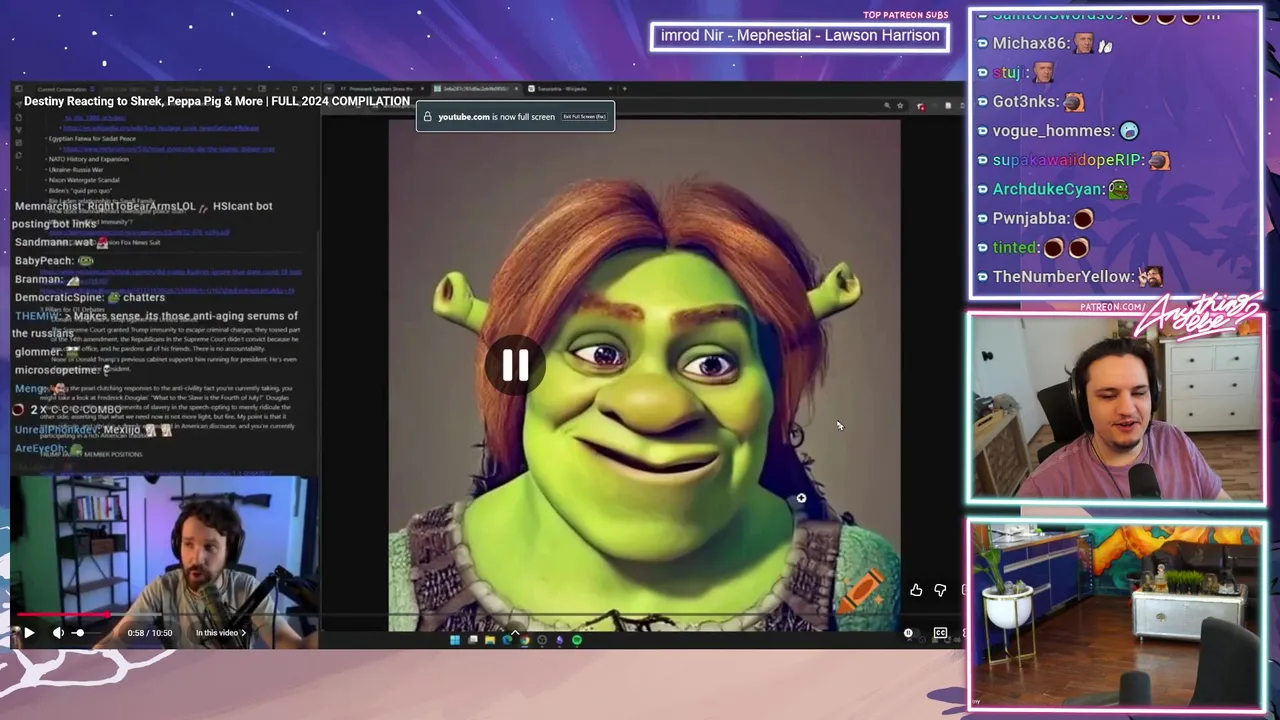Open the purple Obsidian icon in inner taskbar
Screen dimensions: 1280x720
[559, 640]
